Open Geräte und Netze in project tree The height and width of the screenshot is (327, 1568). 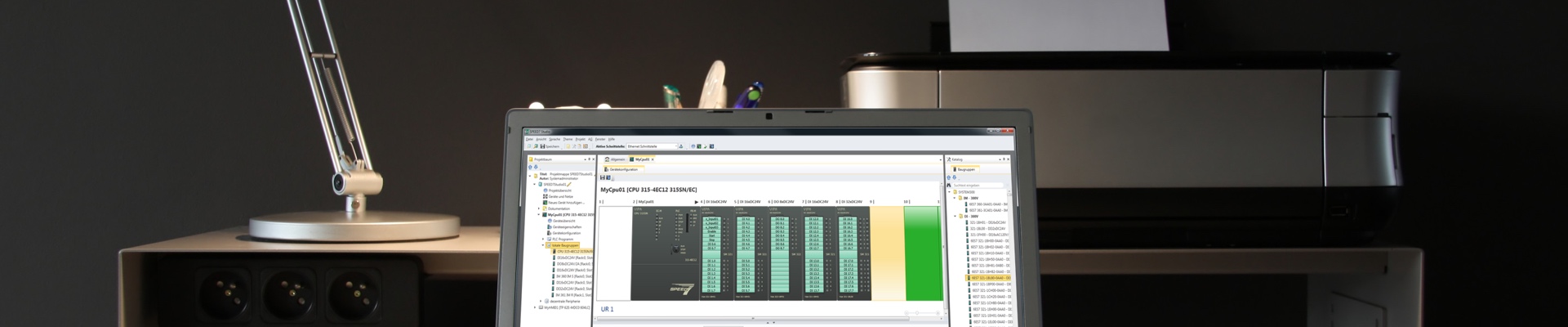560,196
